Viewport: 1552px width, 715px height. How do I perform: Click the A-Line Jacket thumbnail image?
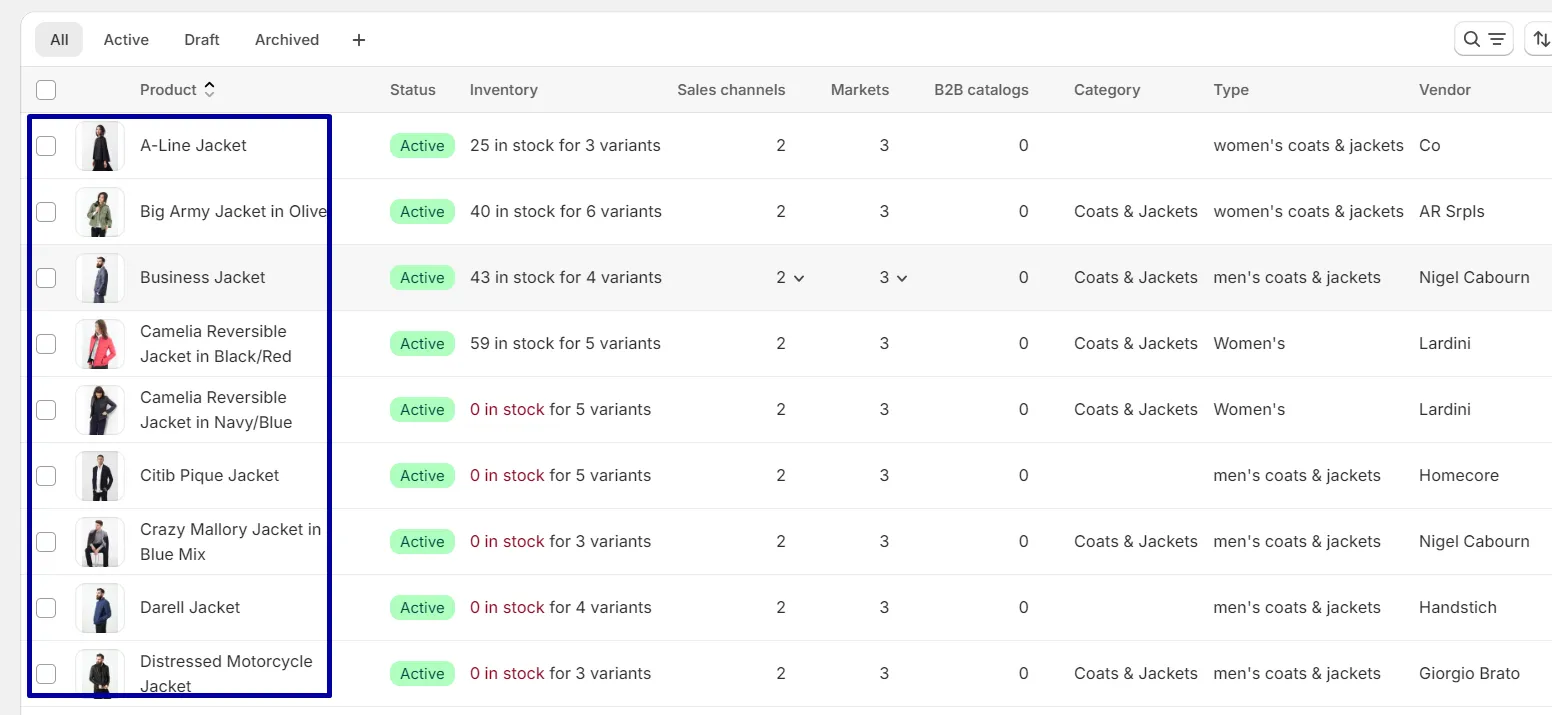point(100,146)
